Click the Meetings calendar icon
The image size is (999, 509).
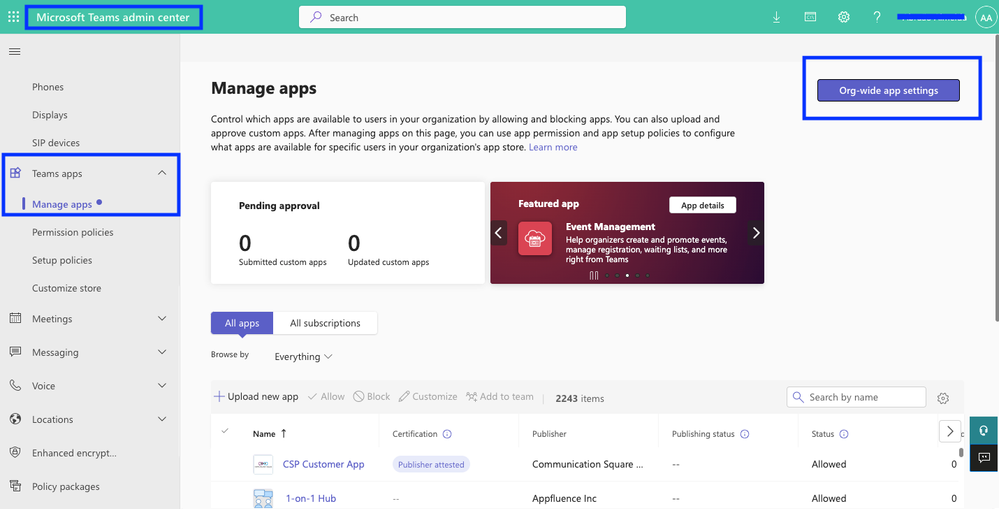15,318
